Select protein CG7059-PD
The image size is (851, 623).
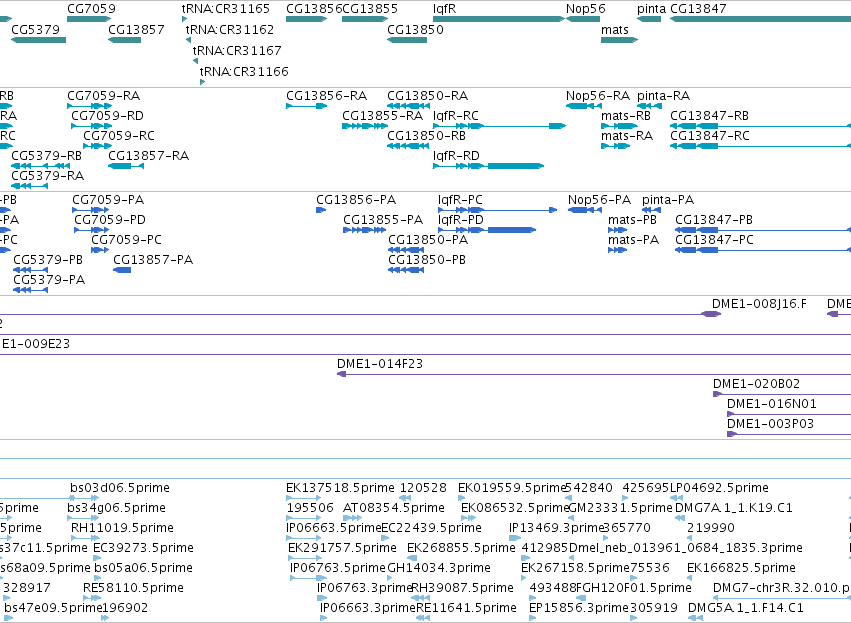click(92, 230)
